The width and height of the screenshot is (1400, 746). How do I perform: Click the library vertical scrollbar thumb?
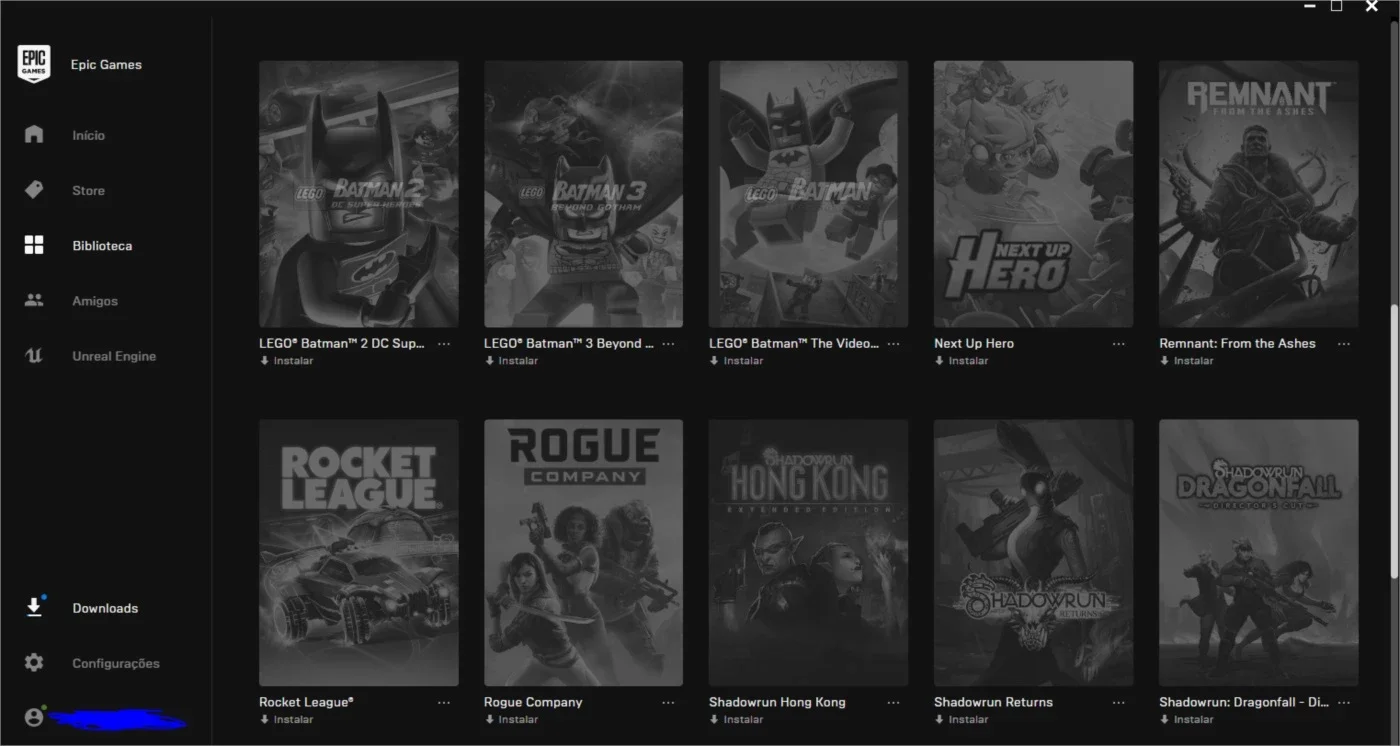tap(1395, 440)
